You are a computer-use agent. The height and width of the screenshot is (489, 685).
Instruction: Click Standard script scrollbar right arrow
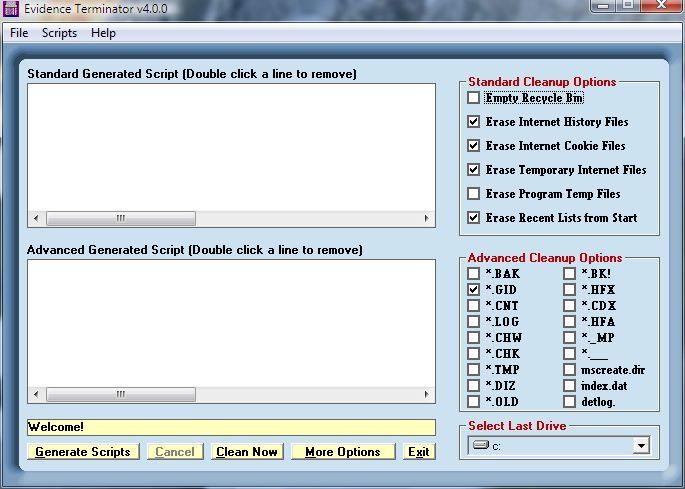click(x=426, y=218)
